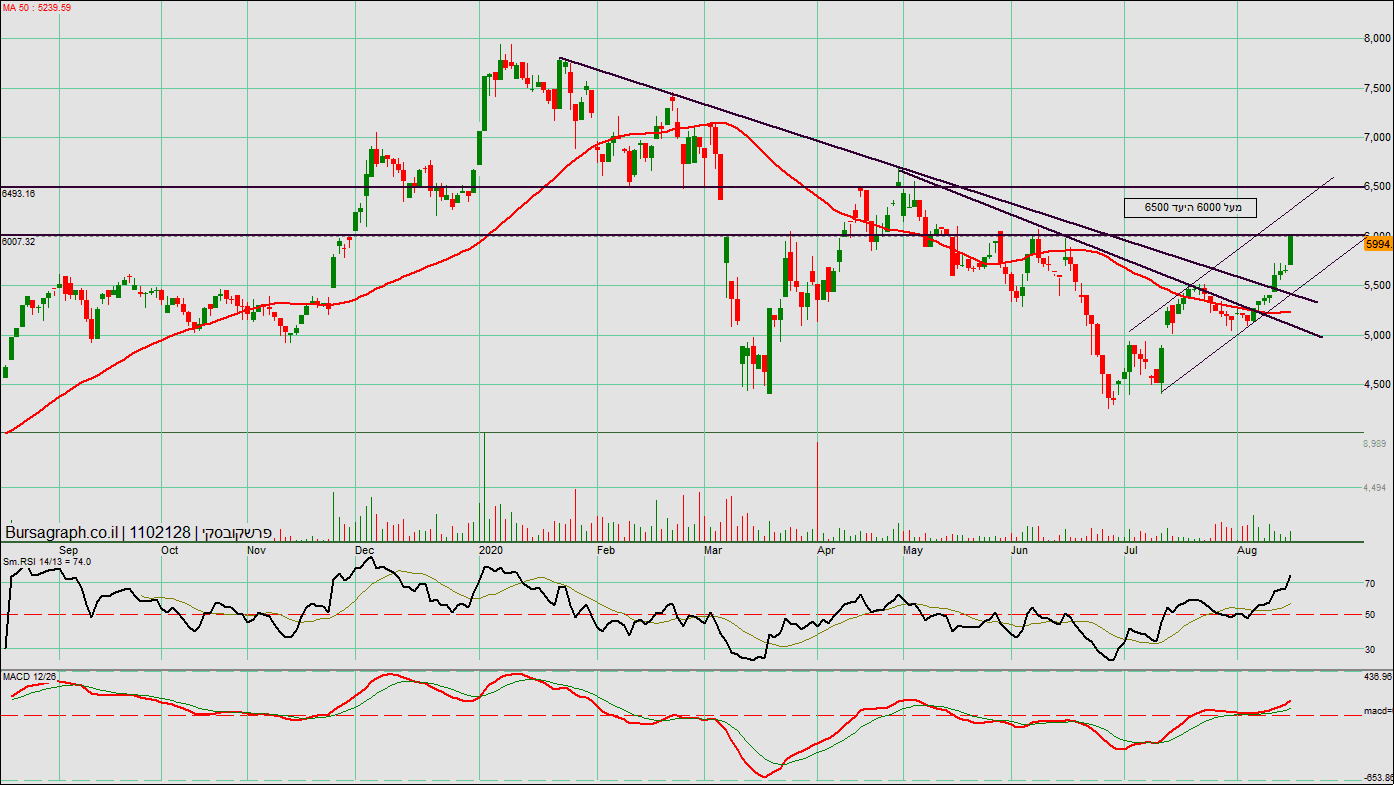Click the RSI 70 level label
Image resolution: width=1394 pixels, height=785 pixels.
[x=1372, y=582]
